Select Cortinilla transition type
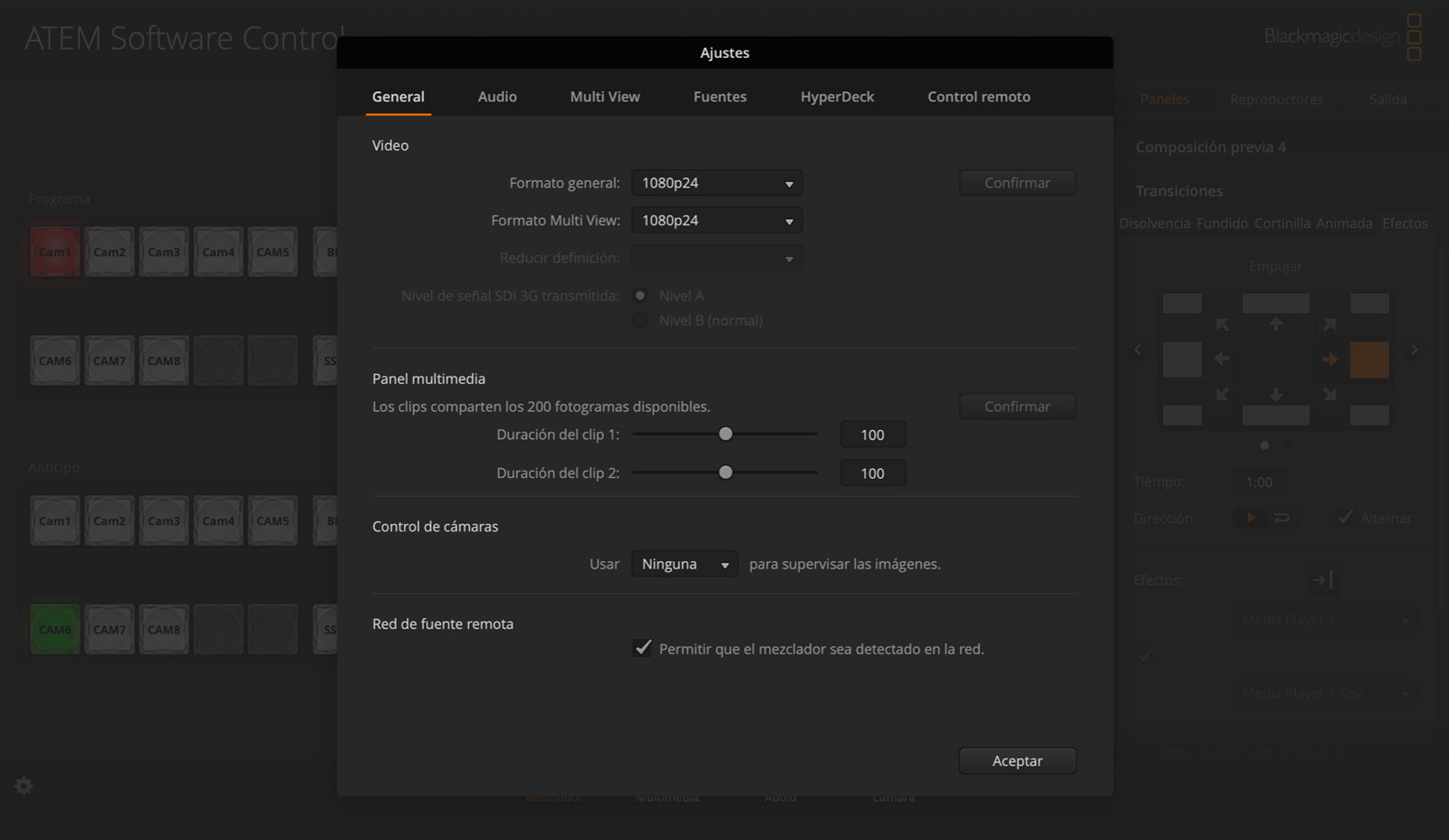 1282,224
